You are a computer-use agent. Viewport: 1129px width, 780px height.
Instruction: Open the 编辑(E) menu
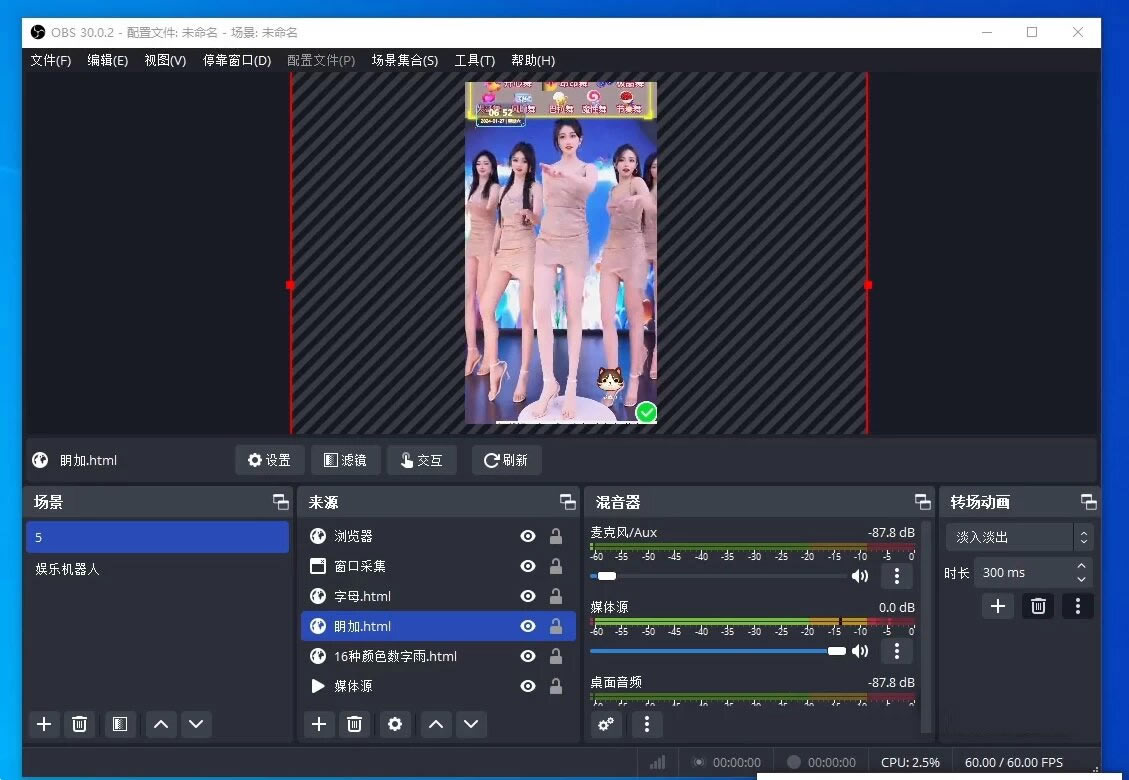[x=107, y=60]
